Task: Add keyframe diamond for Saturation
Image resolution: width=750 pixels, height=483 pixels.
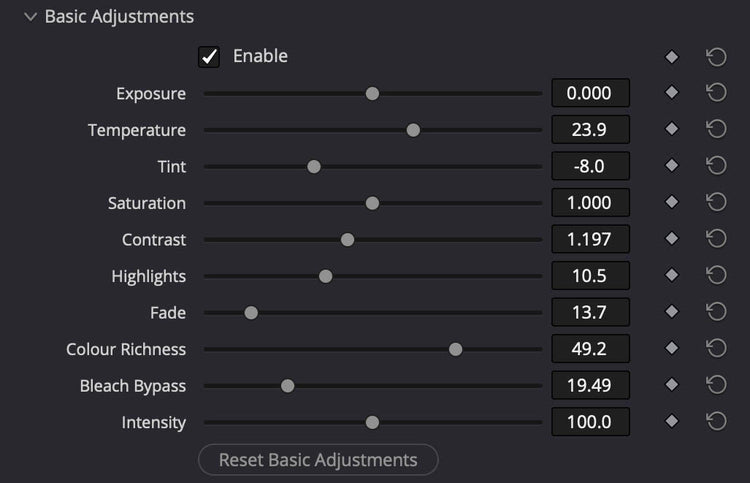Action: tap(672, 202)
